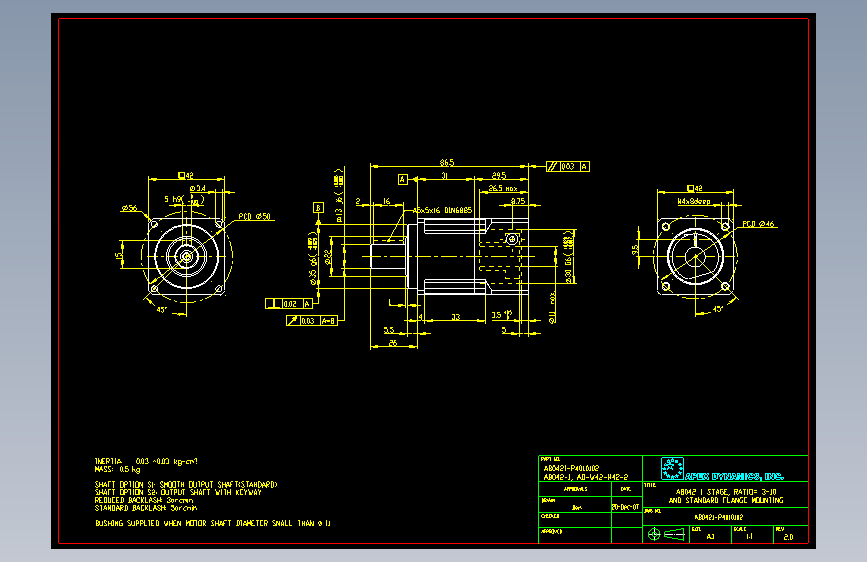Click the date cell '20-Dec-07'
Image resolution: width=867 pixels, height=562 pixels.
coord(625,507)
